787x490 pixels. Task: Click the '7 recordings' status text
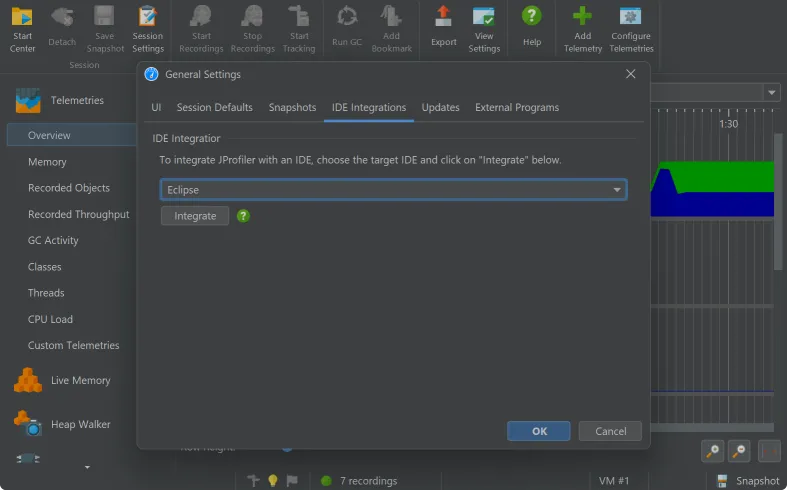tap(368, 481)
